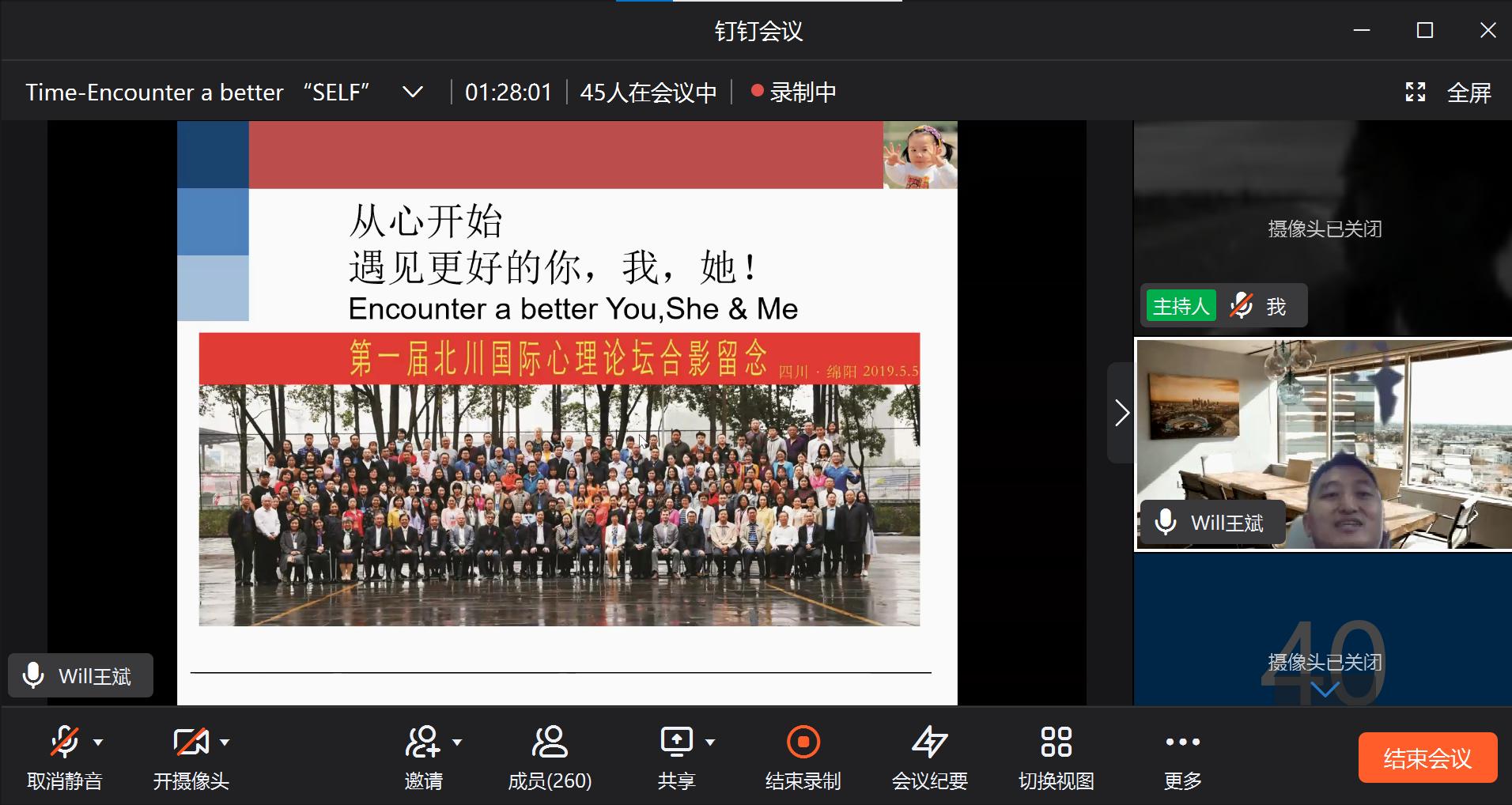1512x805 pixels.
Task: Enter fullscreen with 全屏 icon
Action: pyautogui.click(x=1416, y=93)
